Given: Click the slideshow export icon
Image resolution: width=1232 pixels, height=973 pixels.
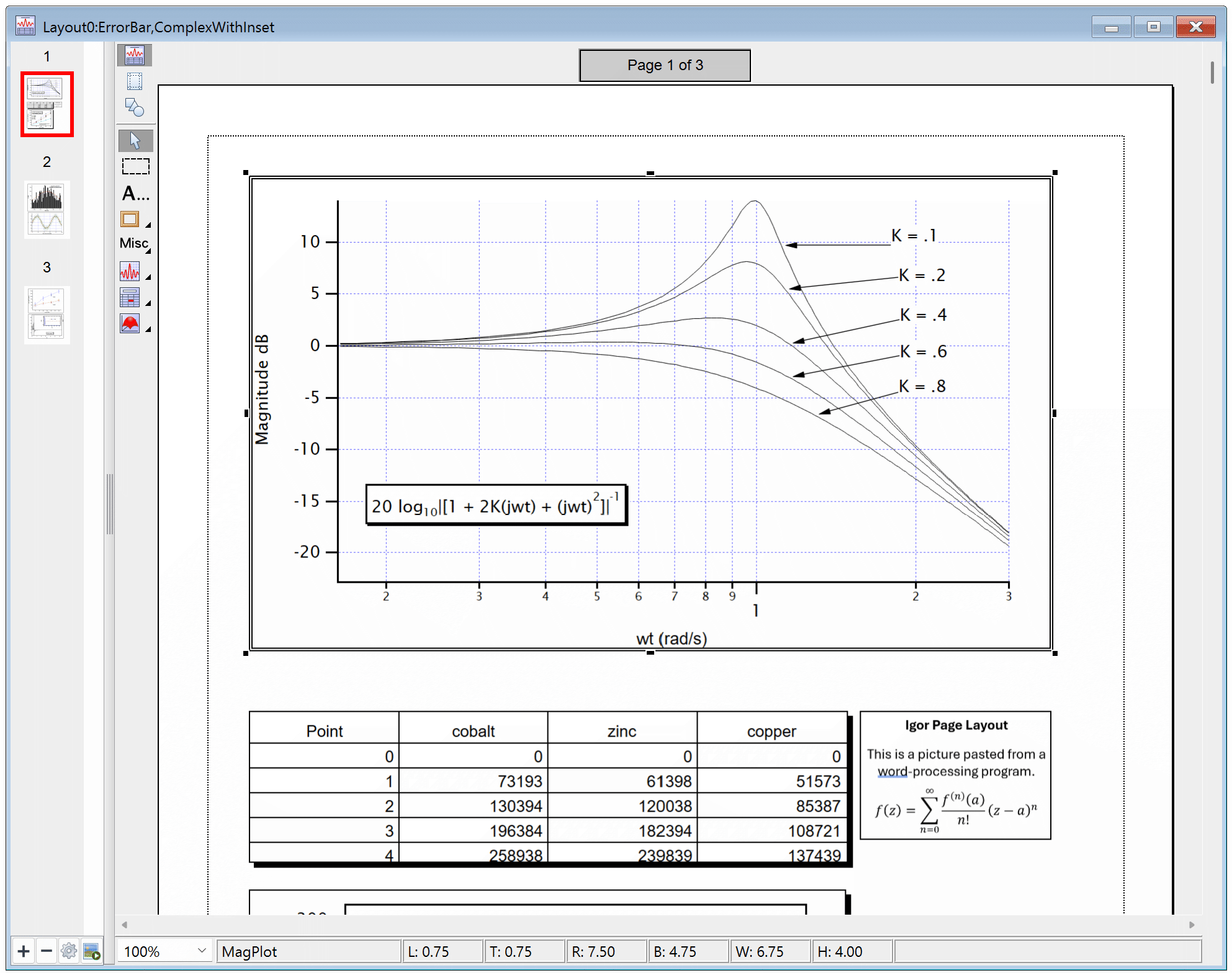Looking at the screenshot, I should tap(92, 951).
